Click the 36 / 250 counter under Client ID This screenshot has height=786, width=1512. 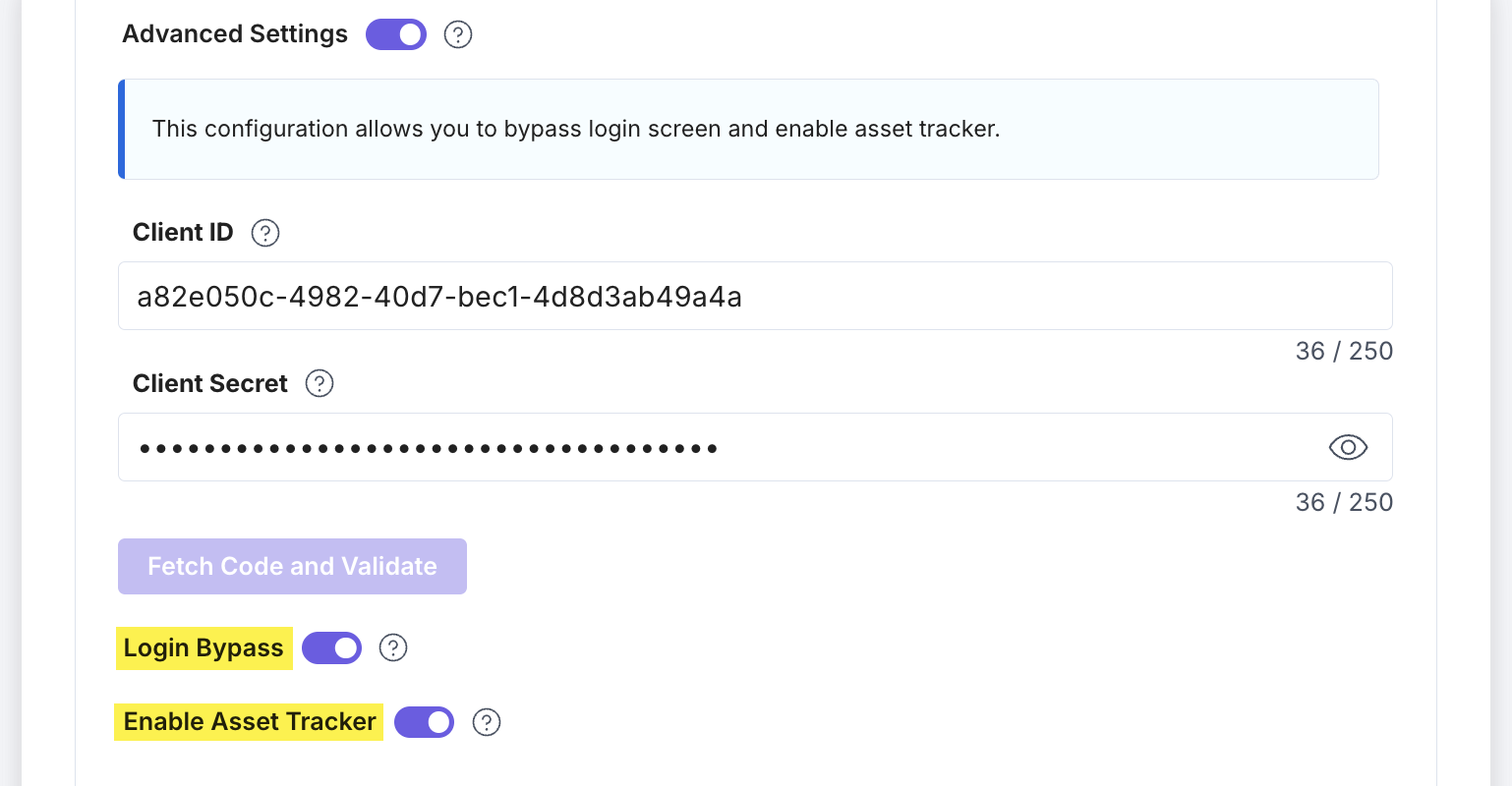pos(1344,351)
